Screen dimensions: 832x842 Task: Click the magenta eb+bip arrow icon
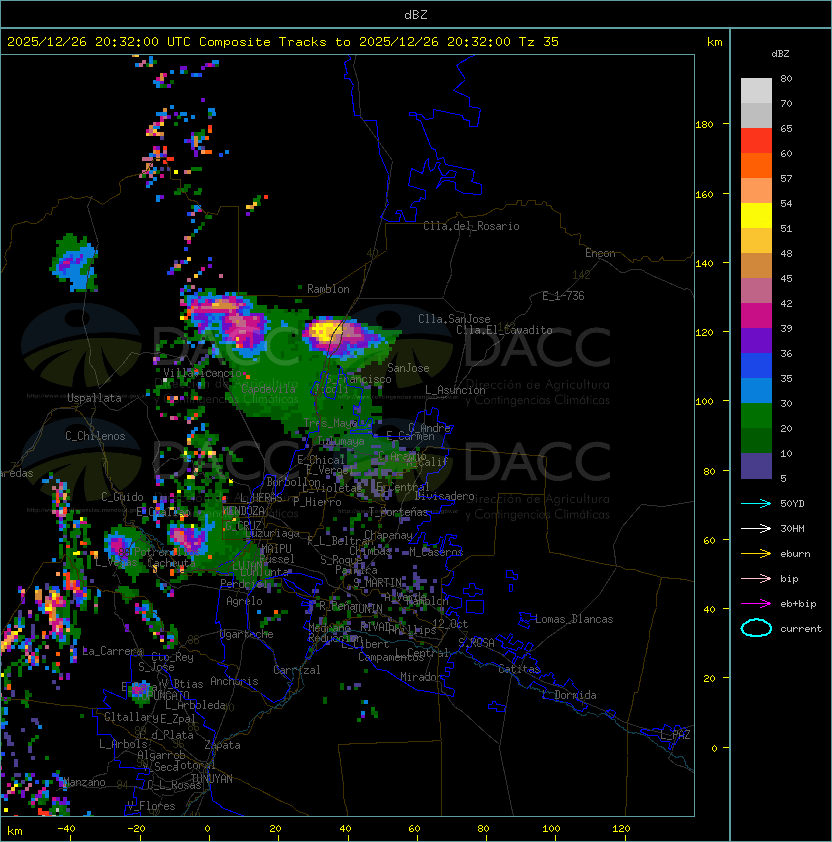[756, 604]
